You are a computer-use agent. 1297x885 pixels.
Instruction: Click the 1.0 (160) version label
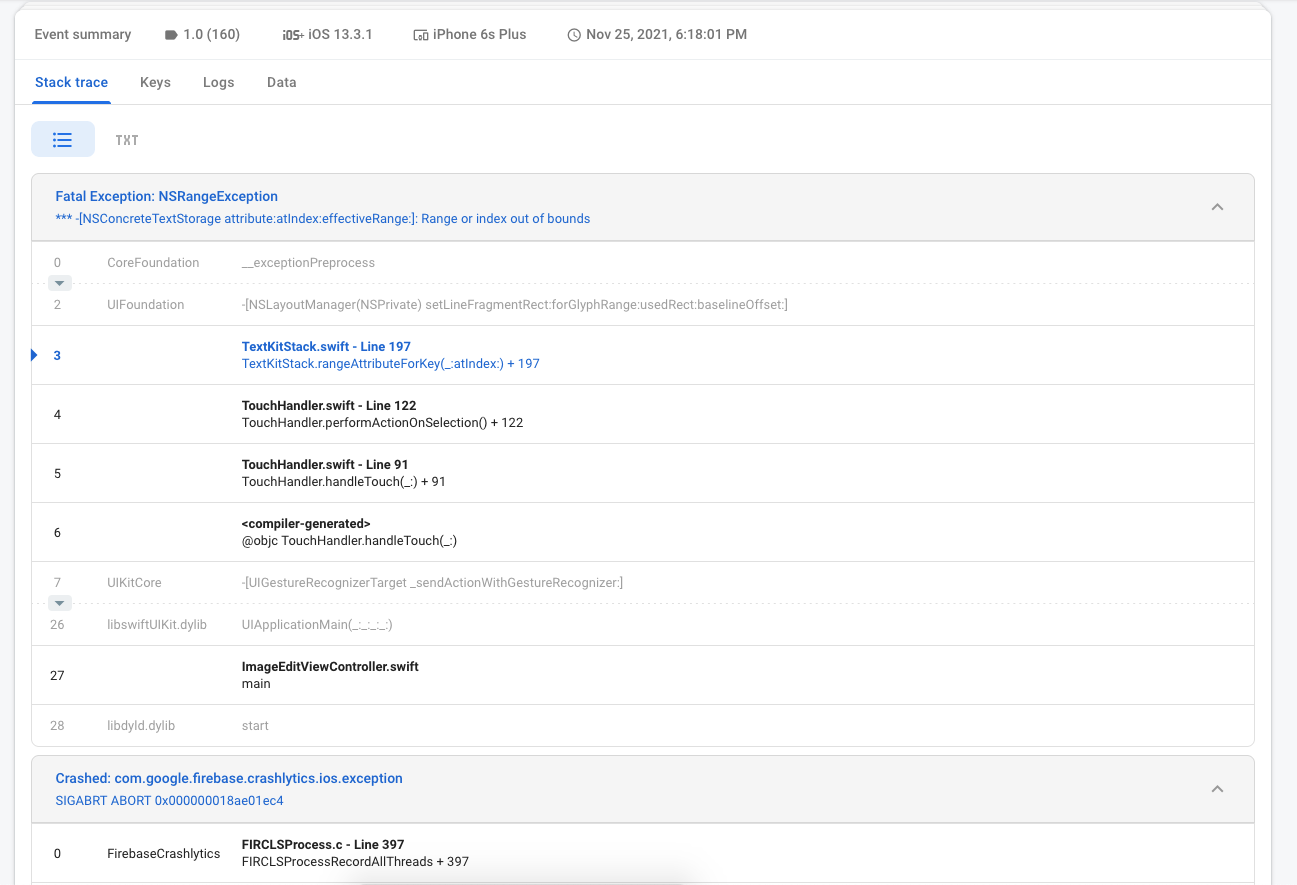click(212, 35)
